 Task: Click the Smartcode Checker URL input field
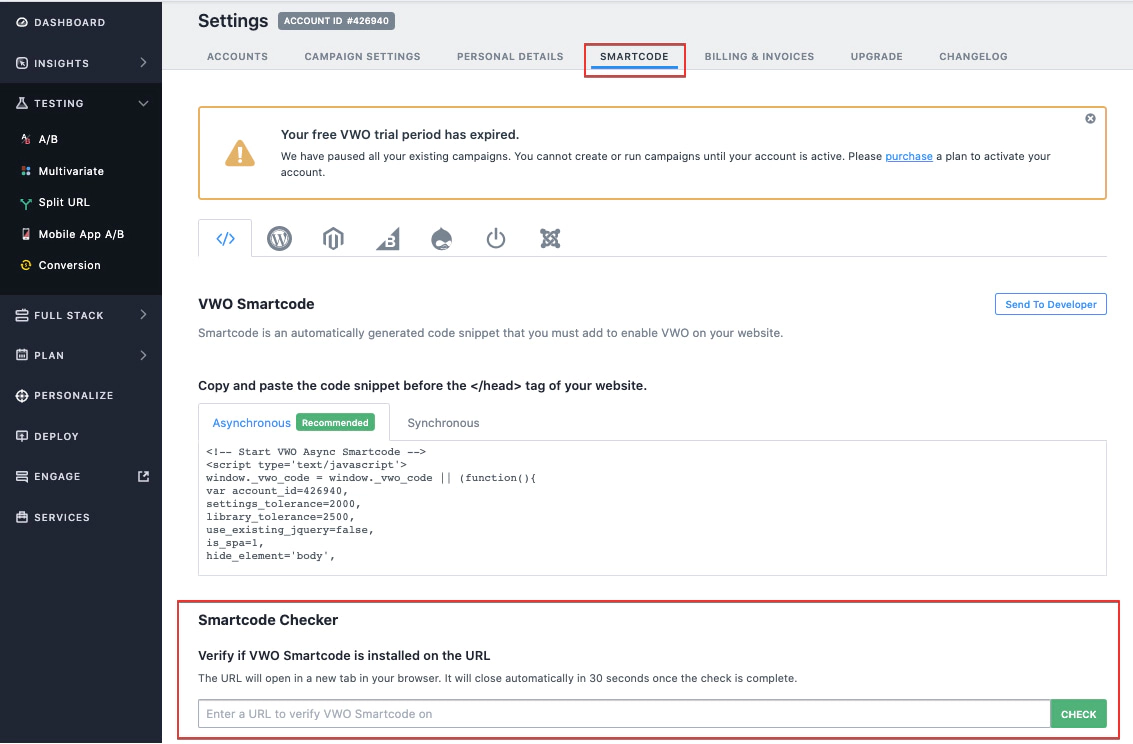point(620,713)
